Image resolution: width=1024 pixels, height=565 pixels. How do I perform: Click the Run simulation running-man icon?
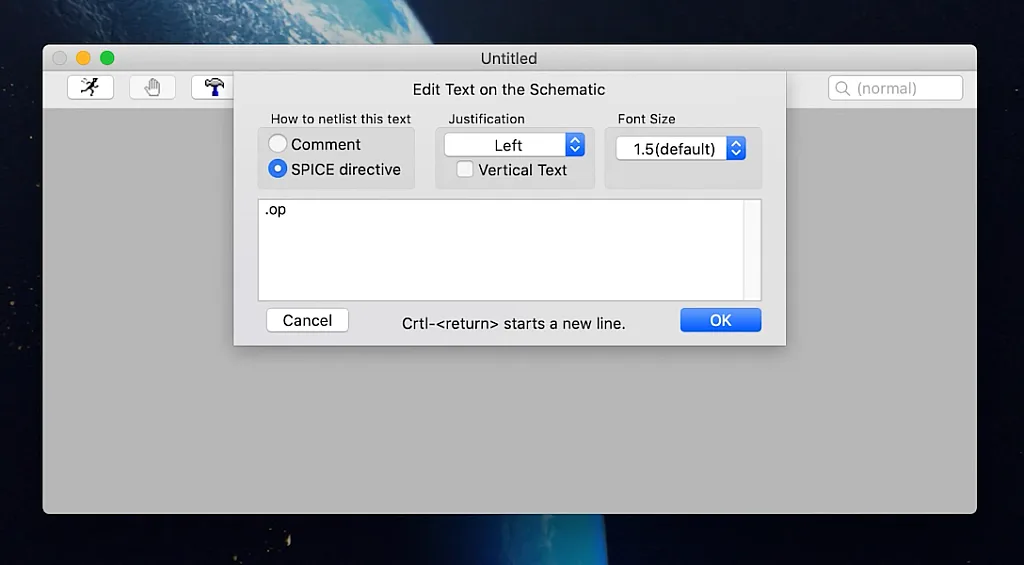90,87
